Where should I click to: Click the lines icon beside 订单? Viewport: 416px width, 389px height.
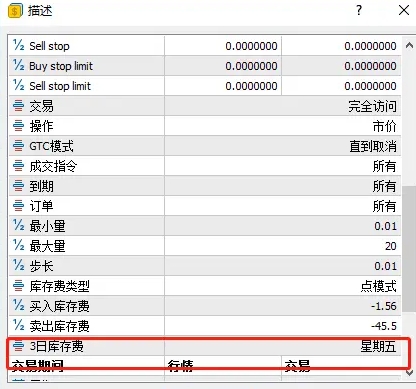point(18,206)
